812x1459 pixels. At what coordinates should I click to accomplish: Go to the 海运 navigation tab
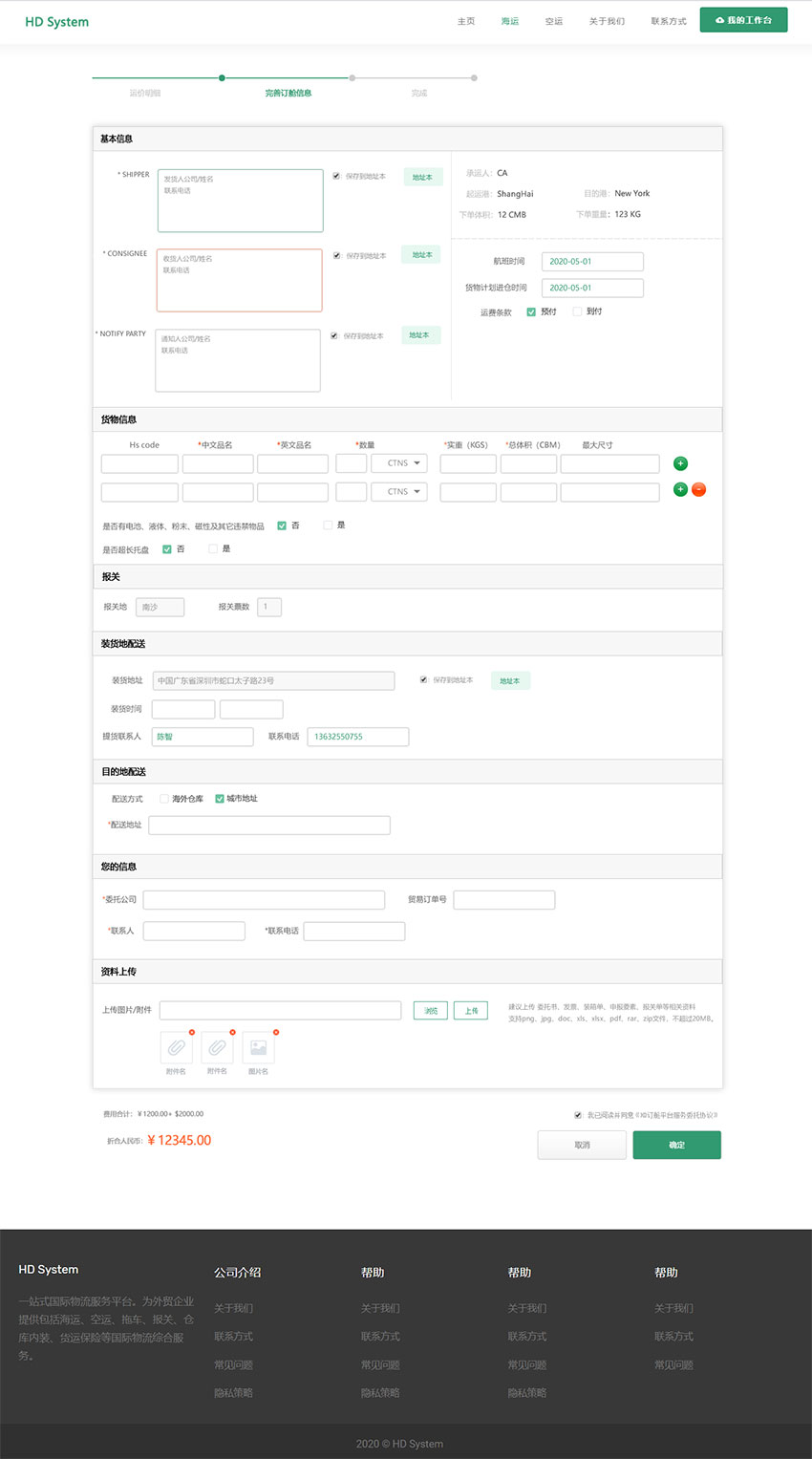(509, 21)
